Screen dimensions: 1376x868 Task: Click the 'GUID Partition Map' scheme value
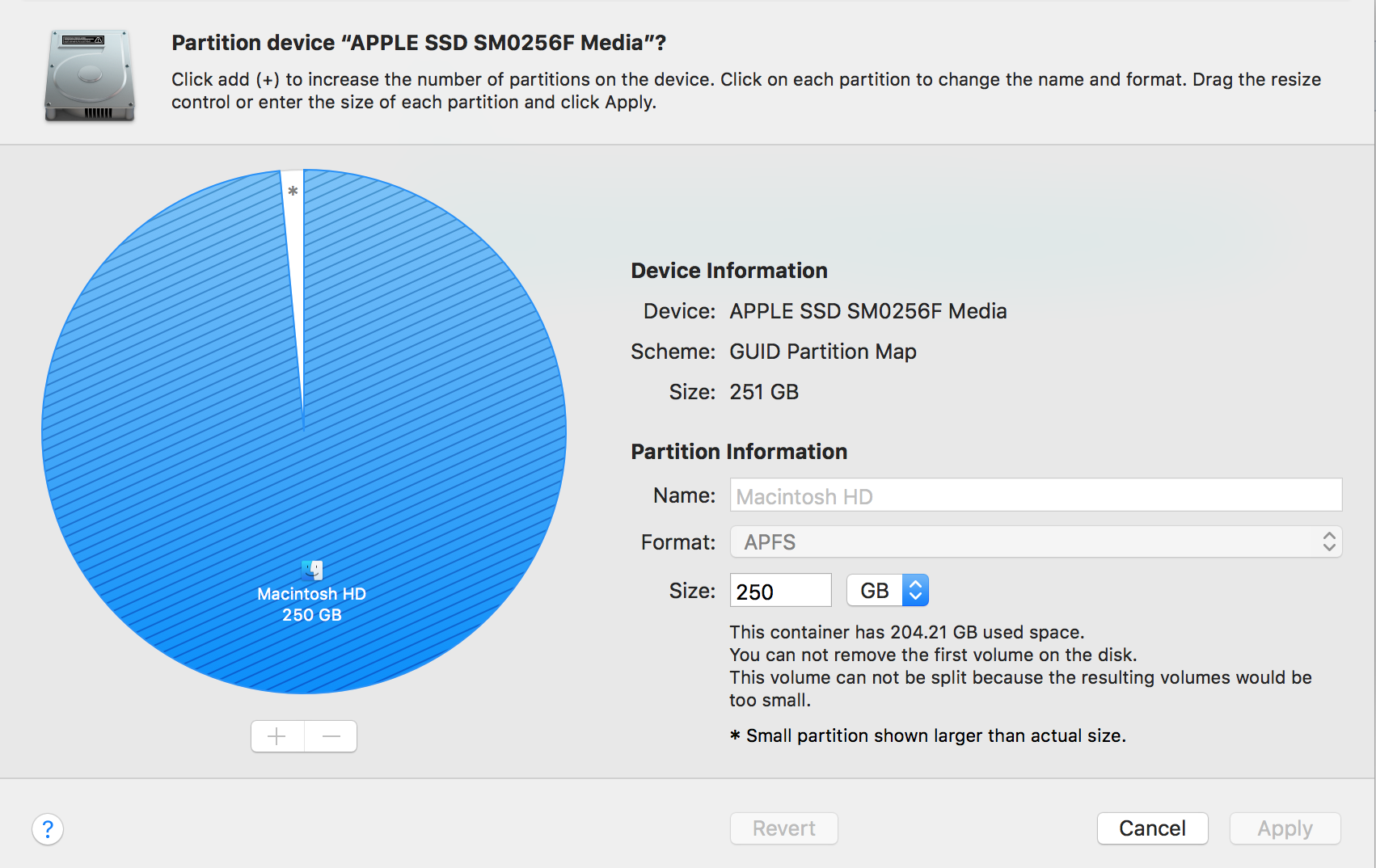823,352
